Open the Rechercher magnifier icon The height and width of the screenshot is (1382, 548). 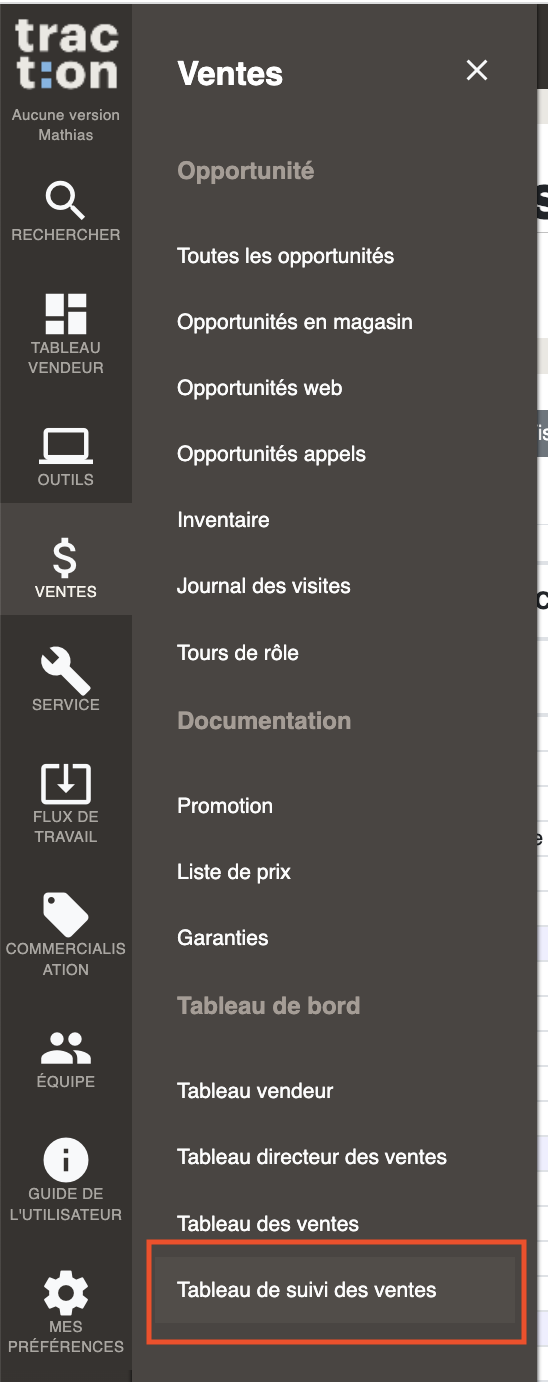(66, 202)
